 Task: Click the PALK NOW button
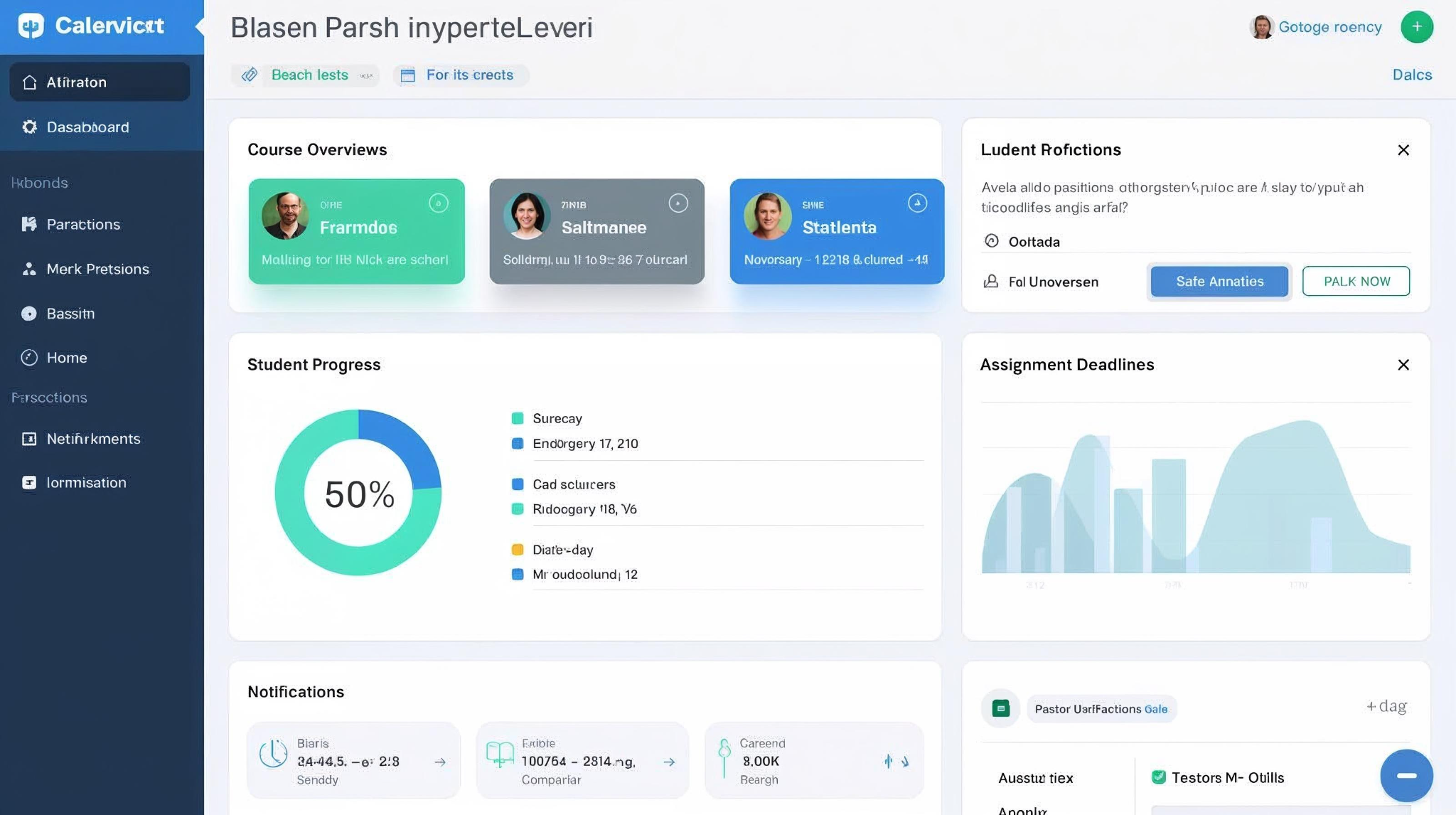click(x=1355, y=281)
